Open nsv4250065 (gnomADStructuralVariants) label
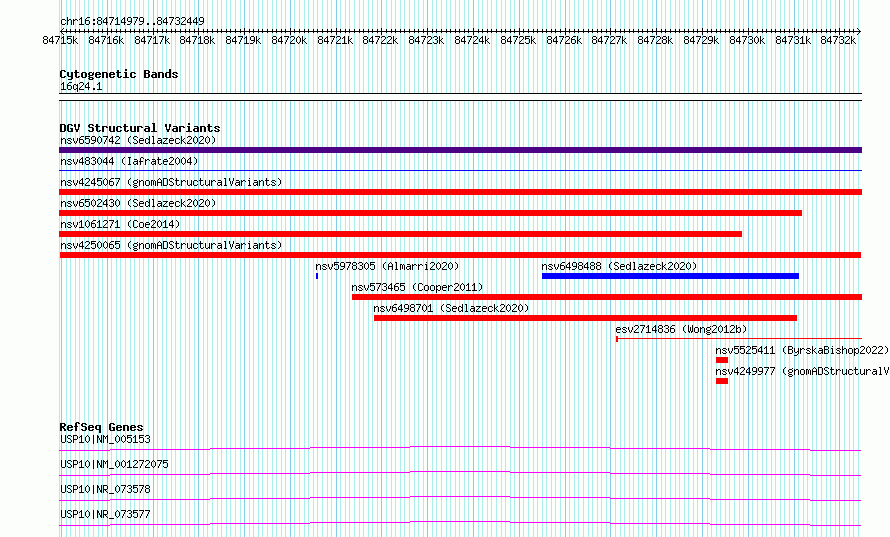Image resolution: width=890 pixels, height=537 pixels. [x=171, y=245]
